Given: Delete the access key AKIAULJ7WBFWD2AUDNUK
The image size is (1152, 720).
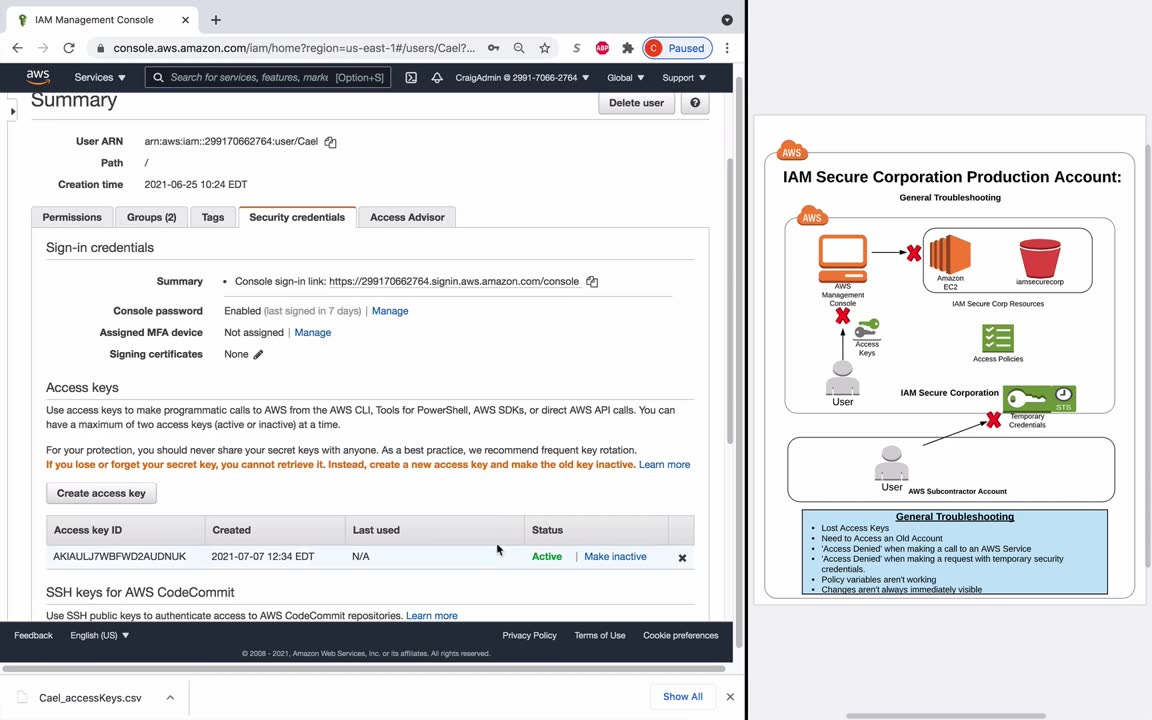Looking at the screenshot, I should (x=682, y=558).
